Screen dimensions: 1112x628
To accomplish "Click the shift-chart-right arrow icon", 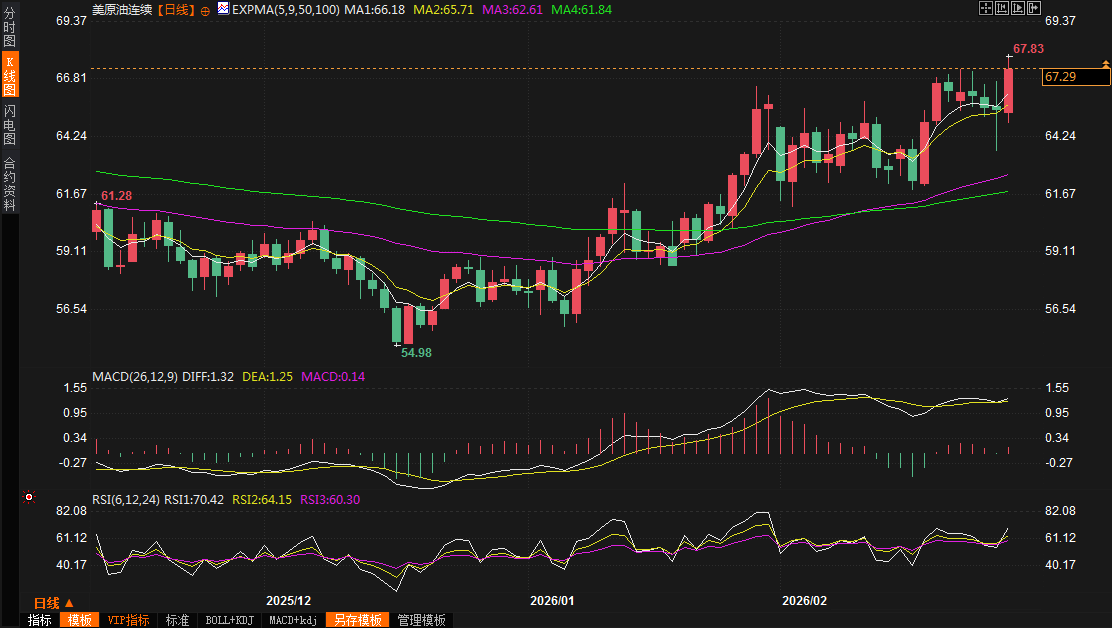I will click(1034, 8).
